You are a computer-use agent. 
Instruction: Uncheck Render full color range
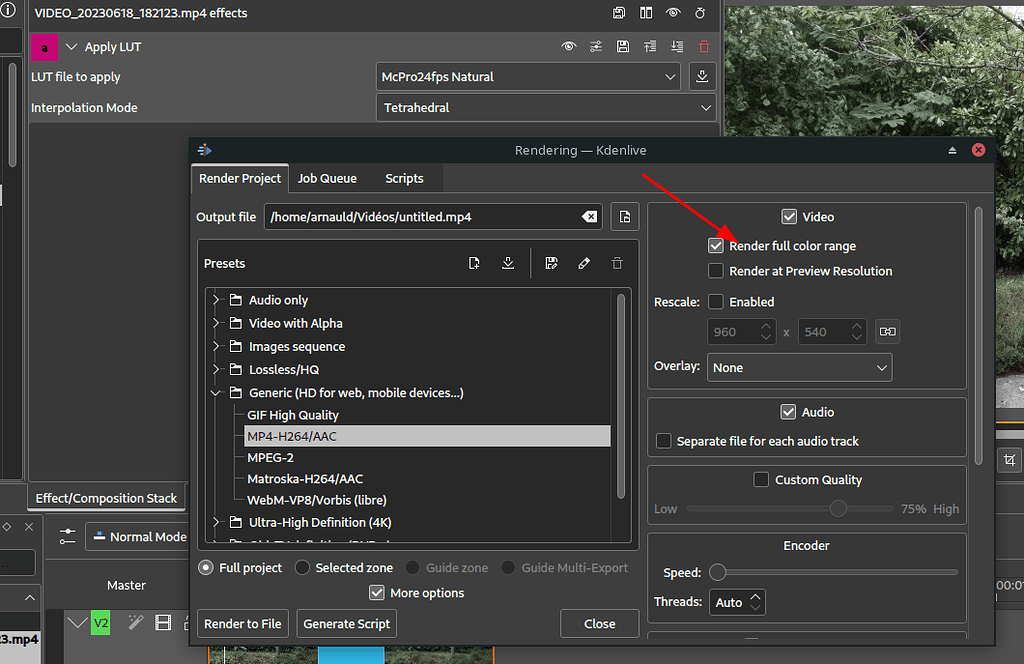[x=716, y=245]
